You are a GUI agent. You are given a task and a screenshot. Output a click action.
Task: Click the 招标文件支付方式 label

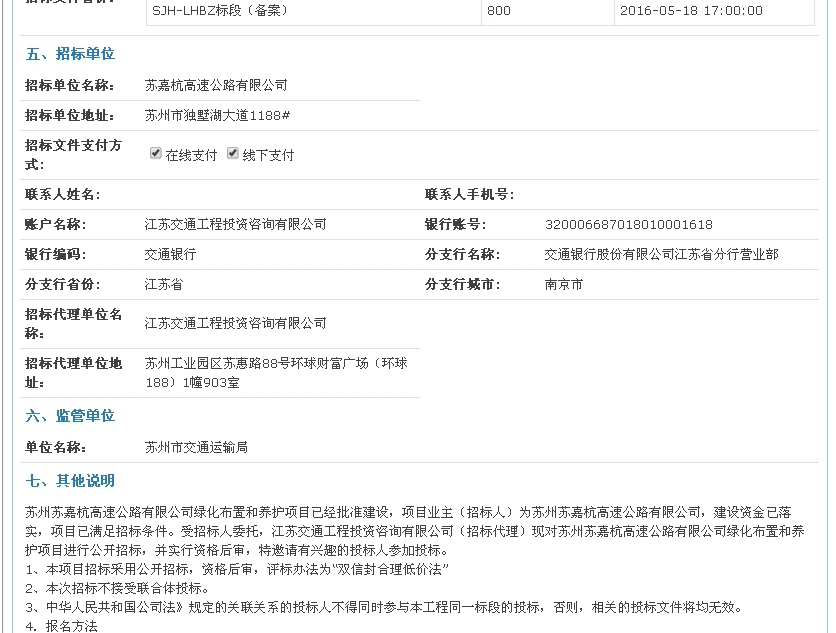73,155
